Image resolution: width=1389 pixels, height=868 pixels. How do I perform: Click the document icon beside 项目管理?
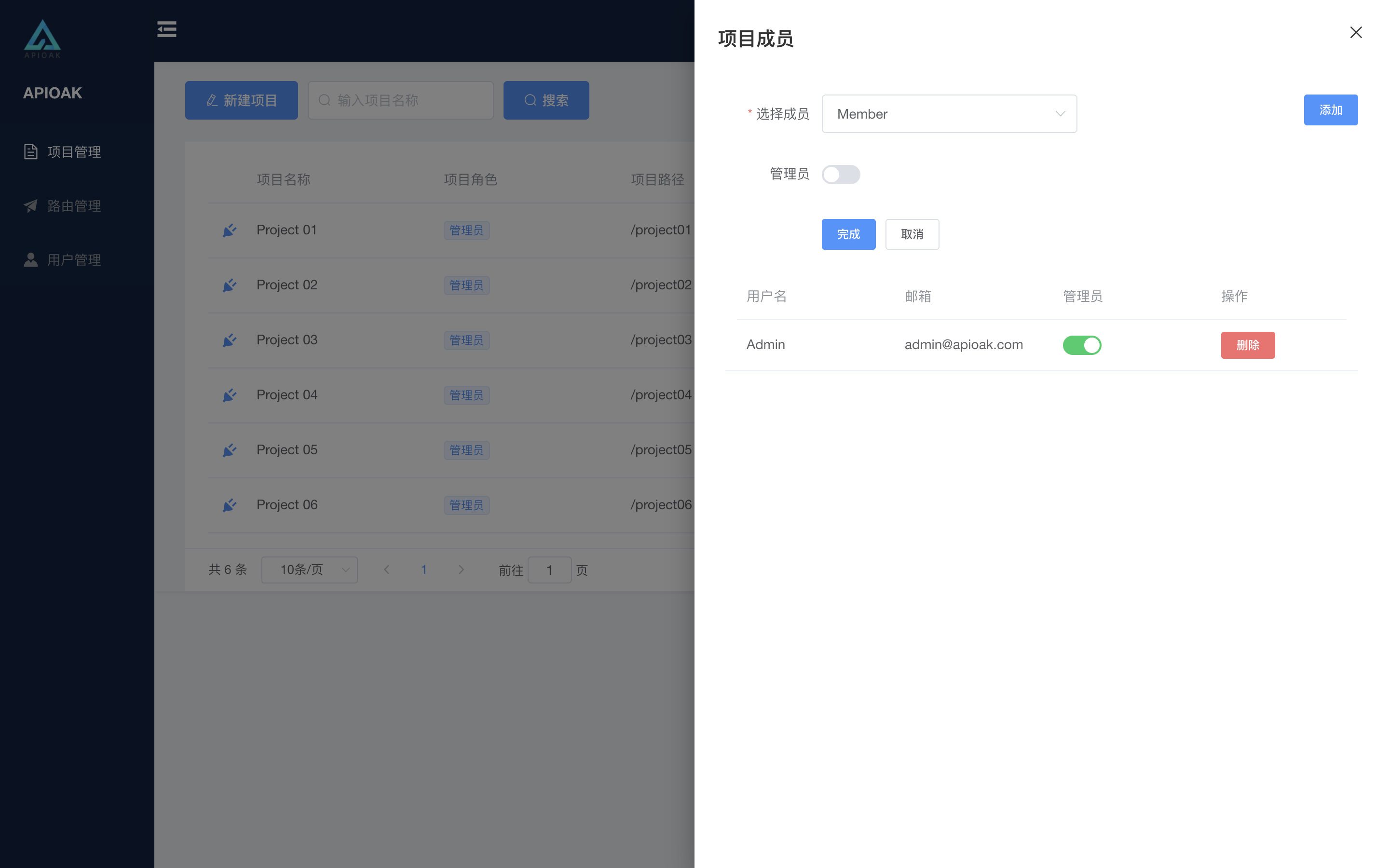30,151
